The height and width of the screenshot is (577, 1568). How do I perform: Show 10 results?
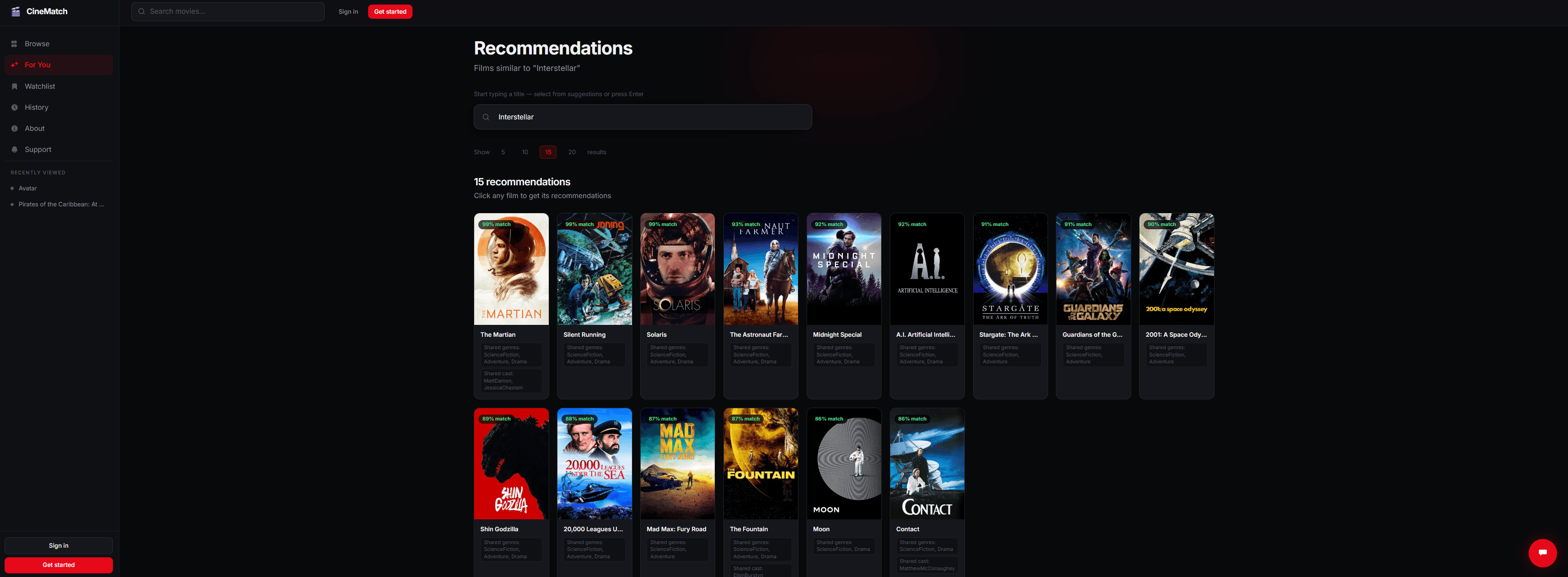click(x=524, y=152)
